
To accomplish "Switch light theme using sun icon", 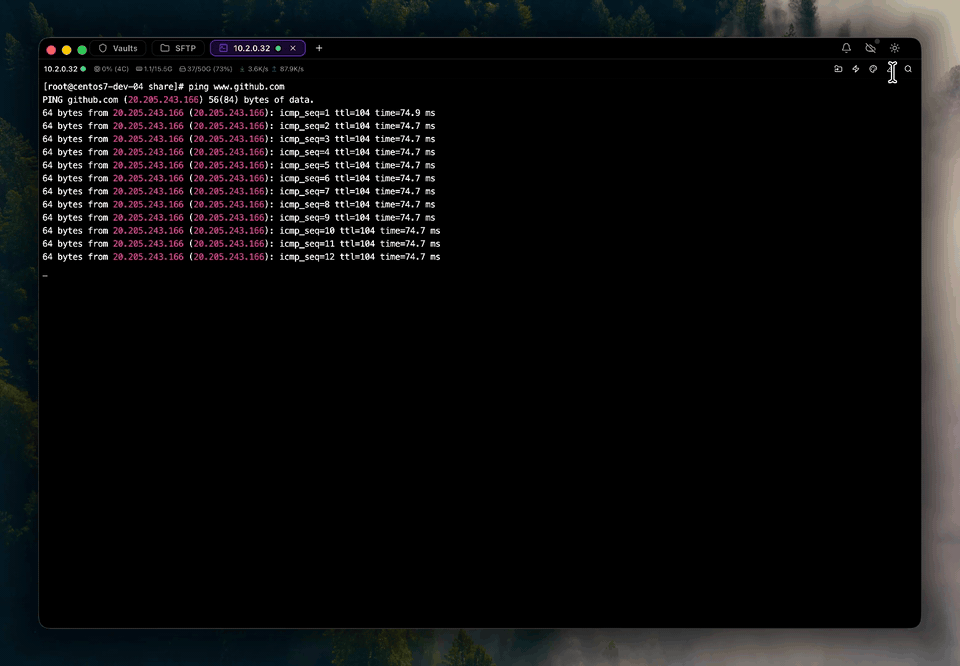I will (x=894, y=48).
